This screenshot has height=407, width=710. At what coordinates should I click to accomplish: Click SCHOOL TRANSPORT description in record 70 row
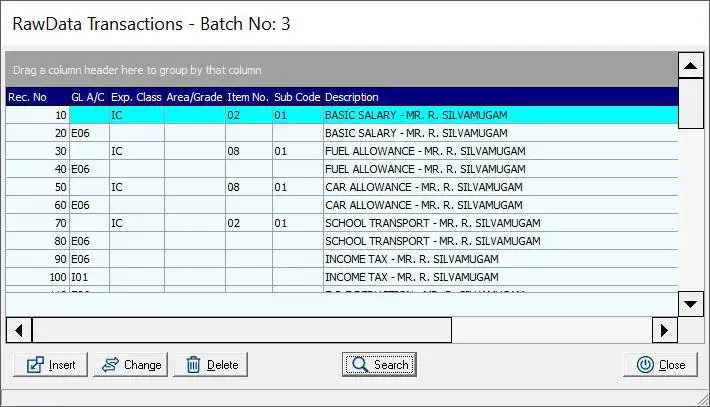pyautogui.click(x=500, y=223)
